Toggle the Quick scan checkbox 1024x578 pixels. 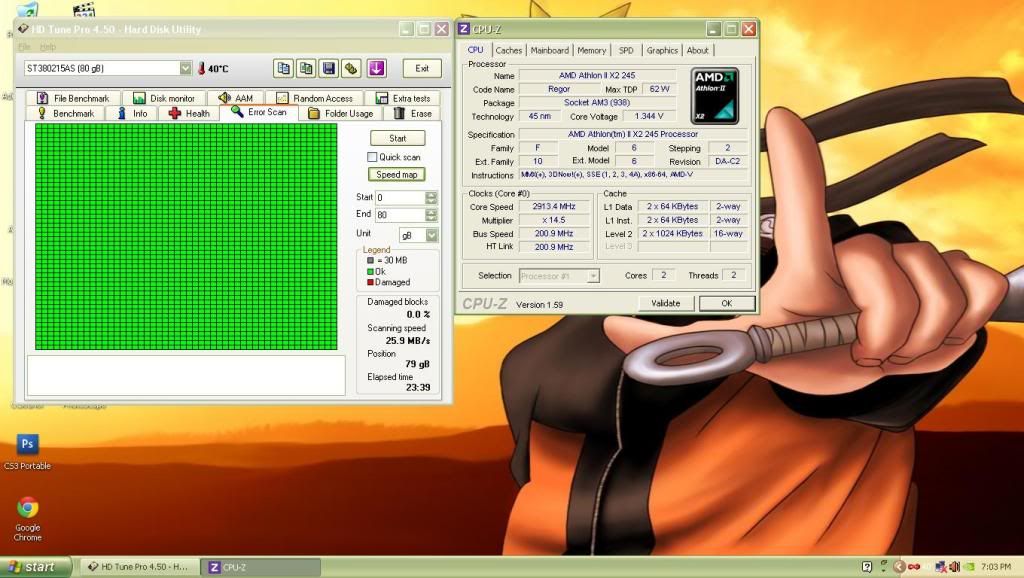click(x=372, y=157)
